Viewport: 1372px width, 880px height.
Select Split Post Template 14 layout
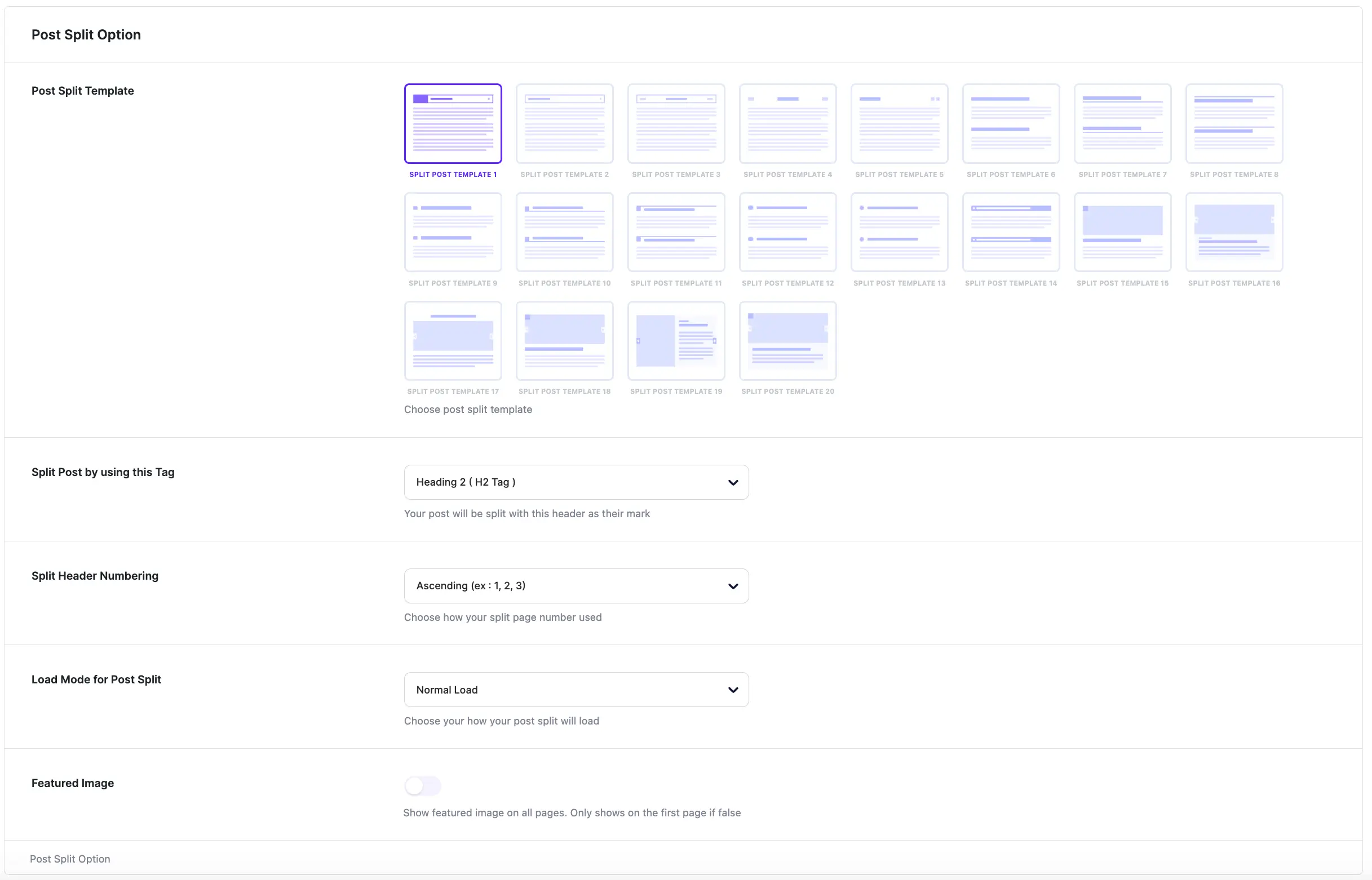pos(1011,232)
